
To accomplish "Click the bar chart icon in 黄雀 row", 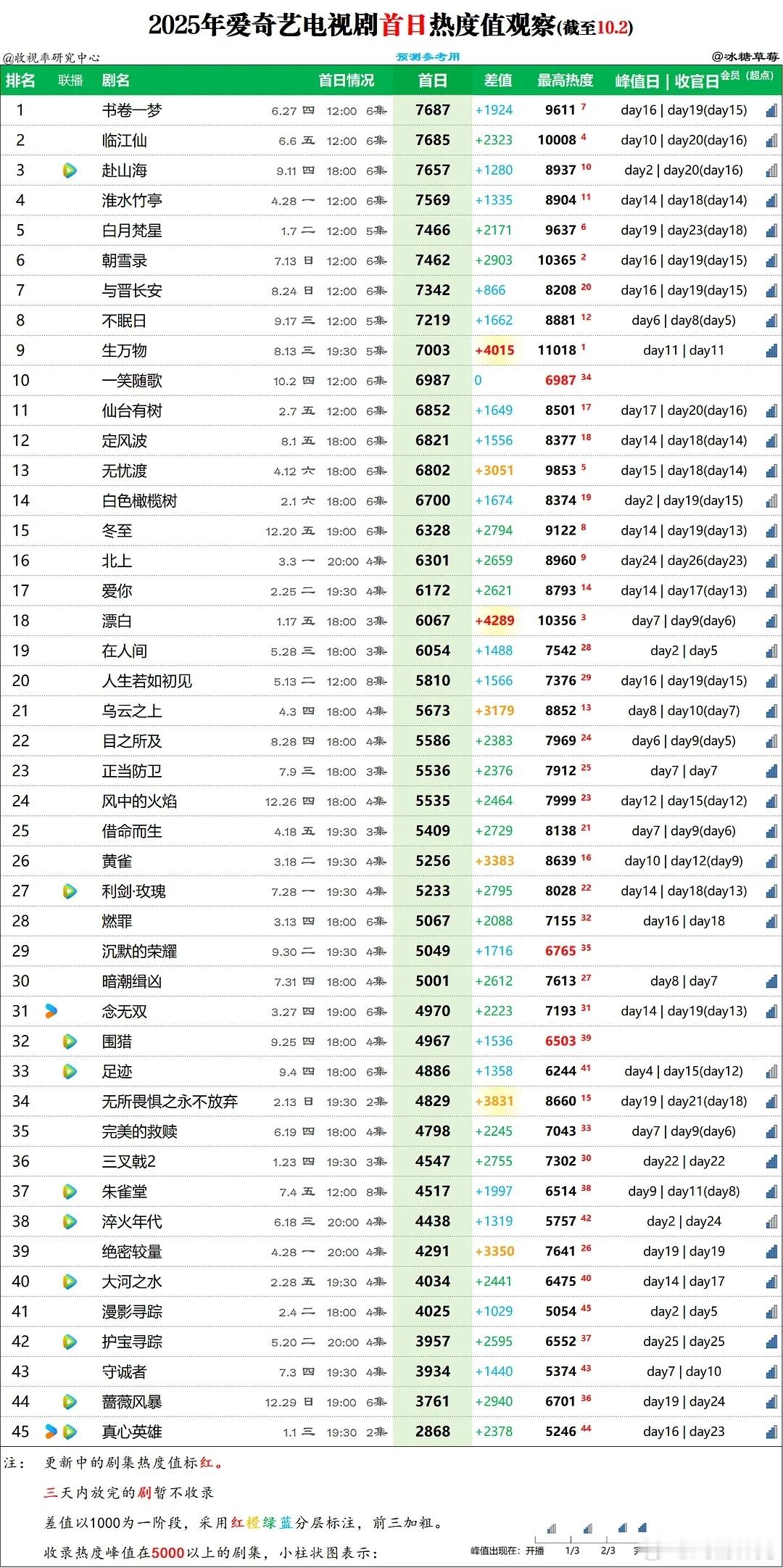I will point(771,861).
